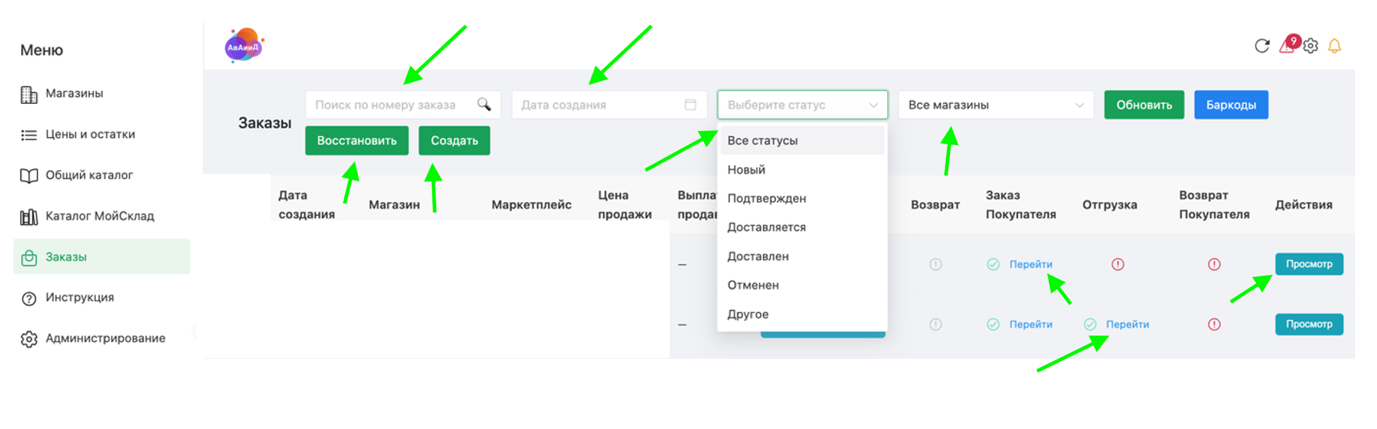Click the yellow notification bell icon

tap(1334, 46)
